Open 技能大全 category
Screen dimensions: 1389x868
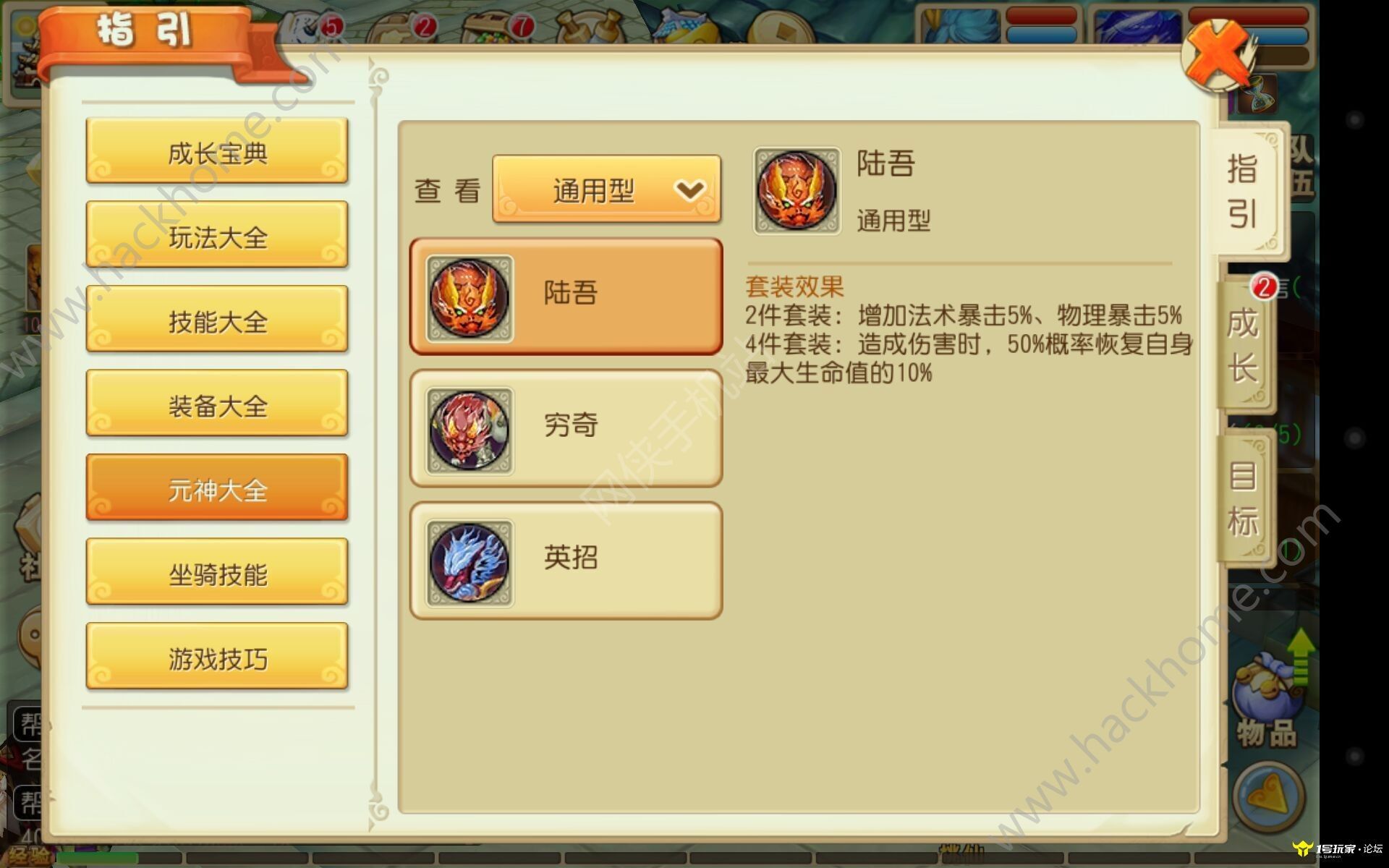(217, 320)
